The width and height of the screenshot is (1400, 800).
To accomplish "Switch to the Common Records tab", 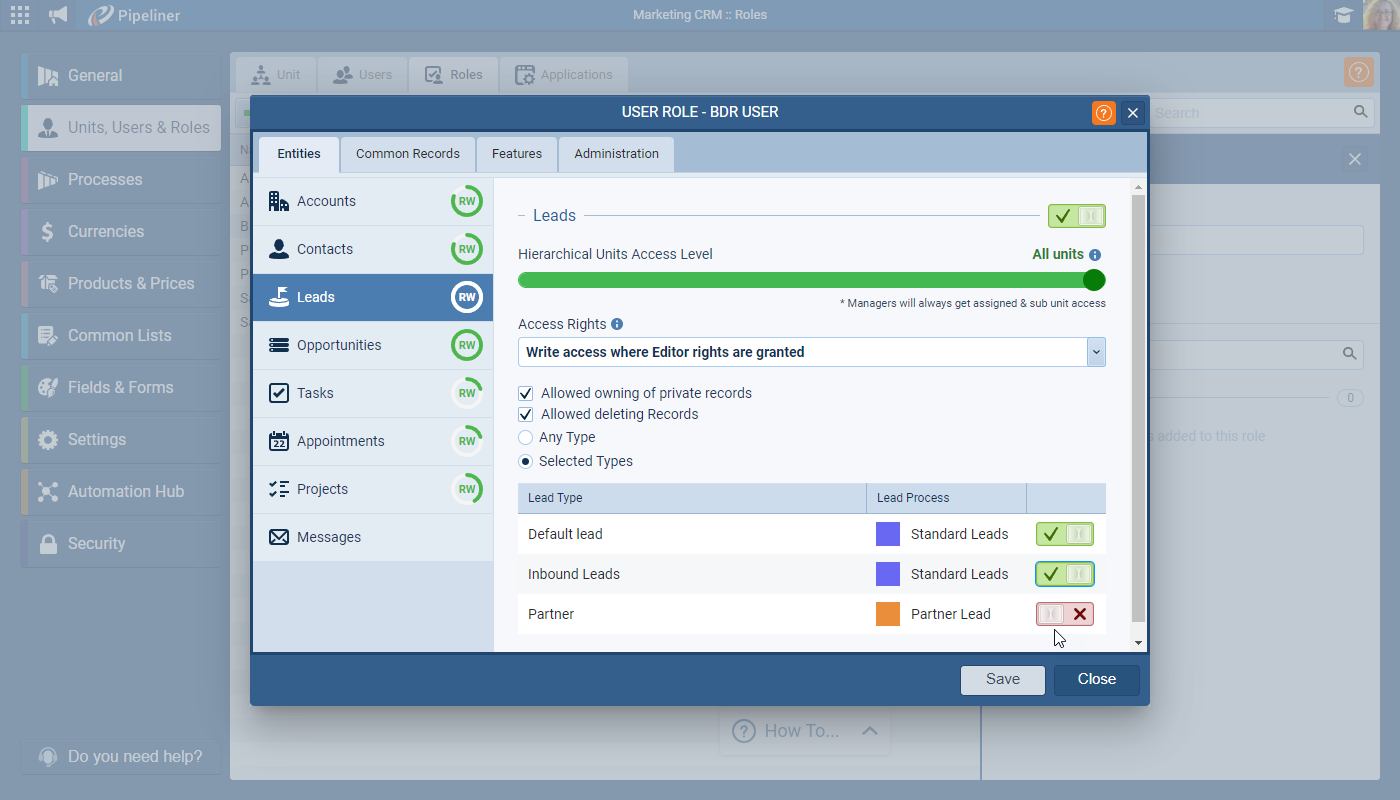I will [407, 154].
